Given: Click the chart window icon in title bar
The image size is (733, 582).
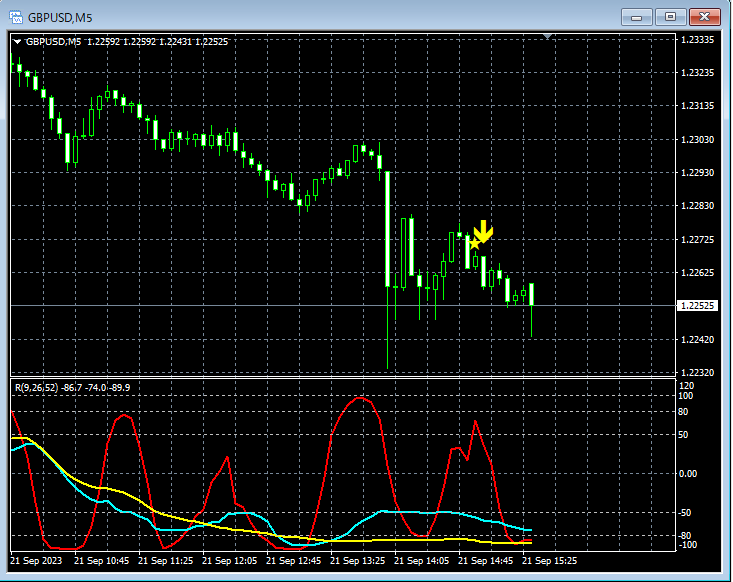Looking at the screenshot, I should (15, 17).
